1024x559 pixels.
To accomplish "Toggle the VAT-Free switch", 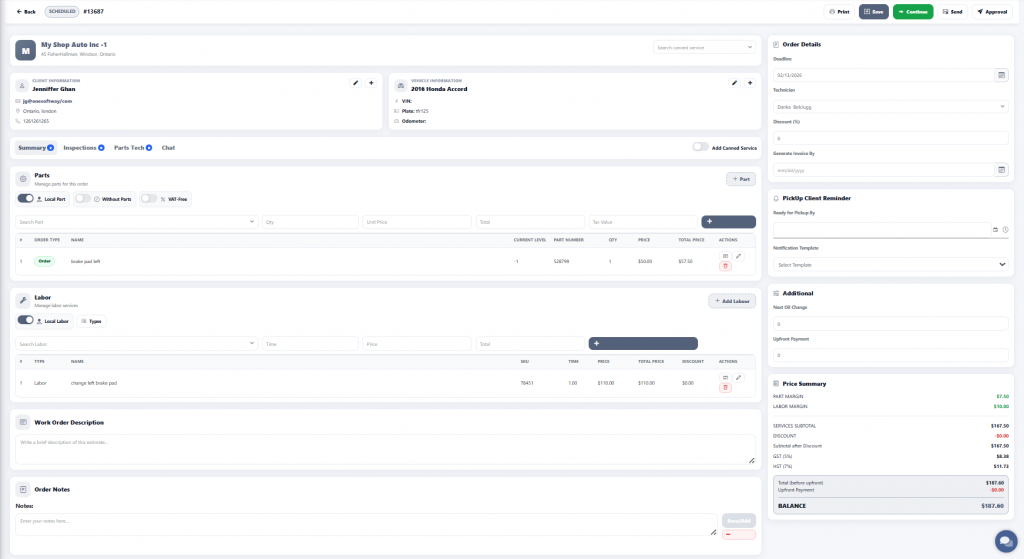I will [x=148, y=199].
